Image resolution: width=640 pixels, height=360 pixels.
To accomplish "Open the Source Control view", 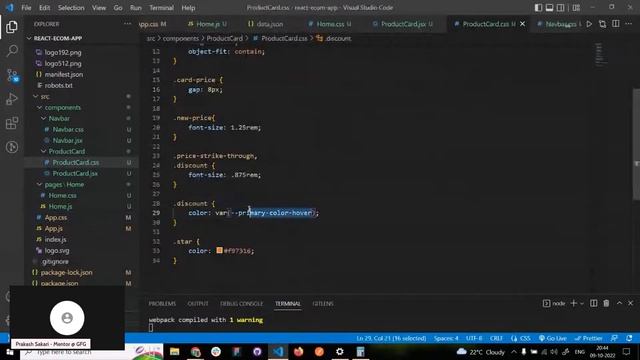I will click(x=12, y=75).
